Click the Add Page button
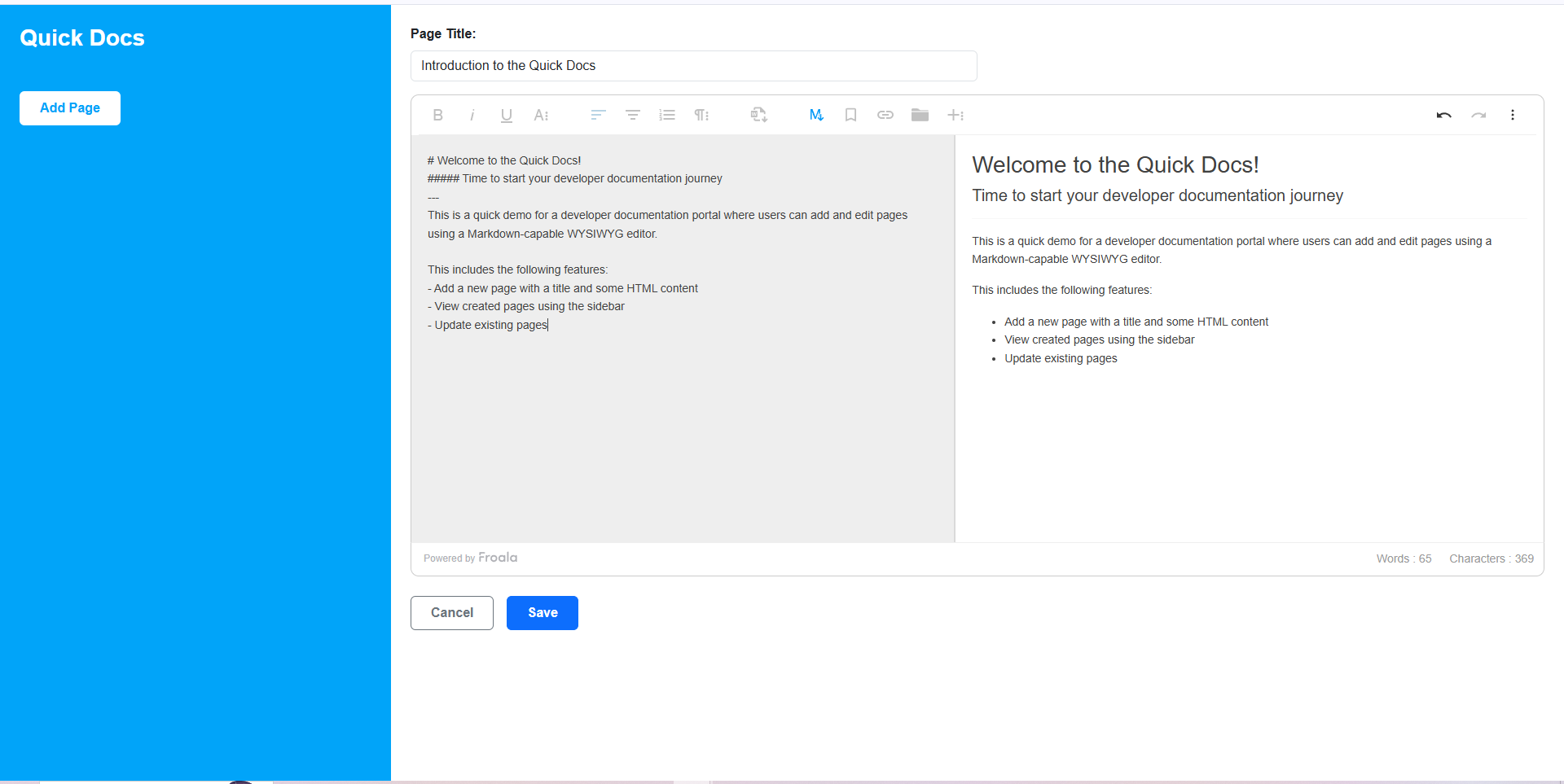Screen dimensions: 1564x784 pos(69,107)
